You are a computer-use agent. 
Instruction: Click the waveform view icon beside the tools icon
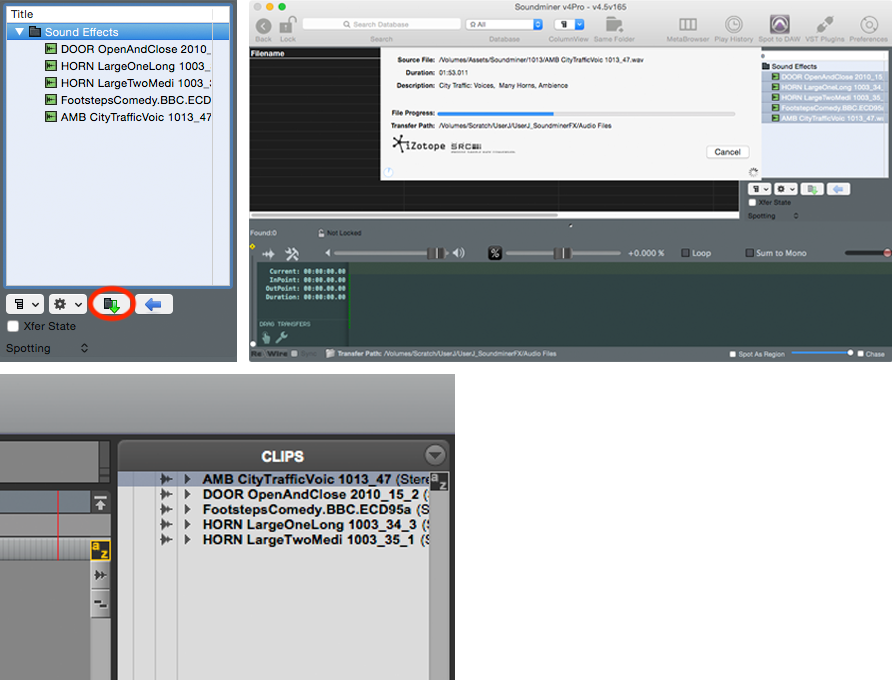coord(269,254)
